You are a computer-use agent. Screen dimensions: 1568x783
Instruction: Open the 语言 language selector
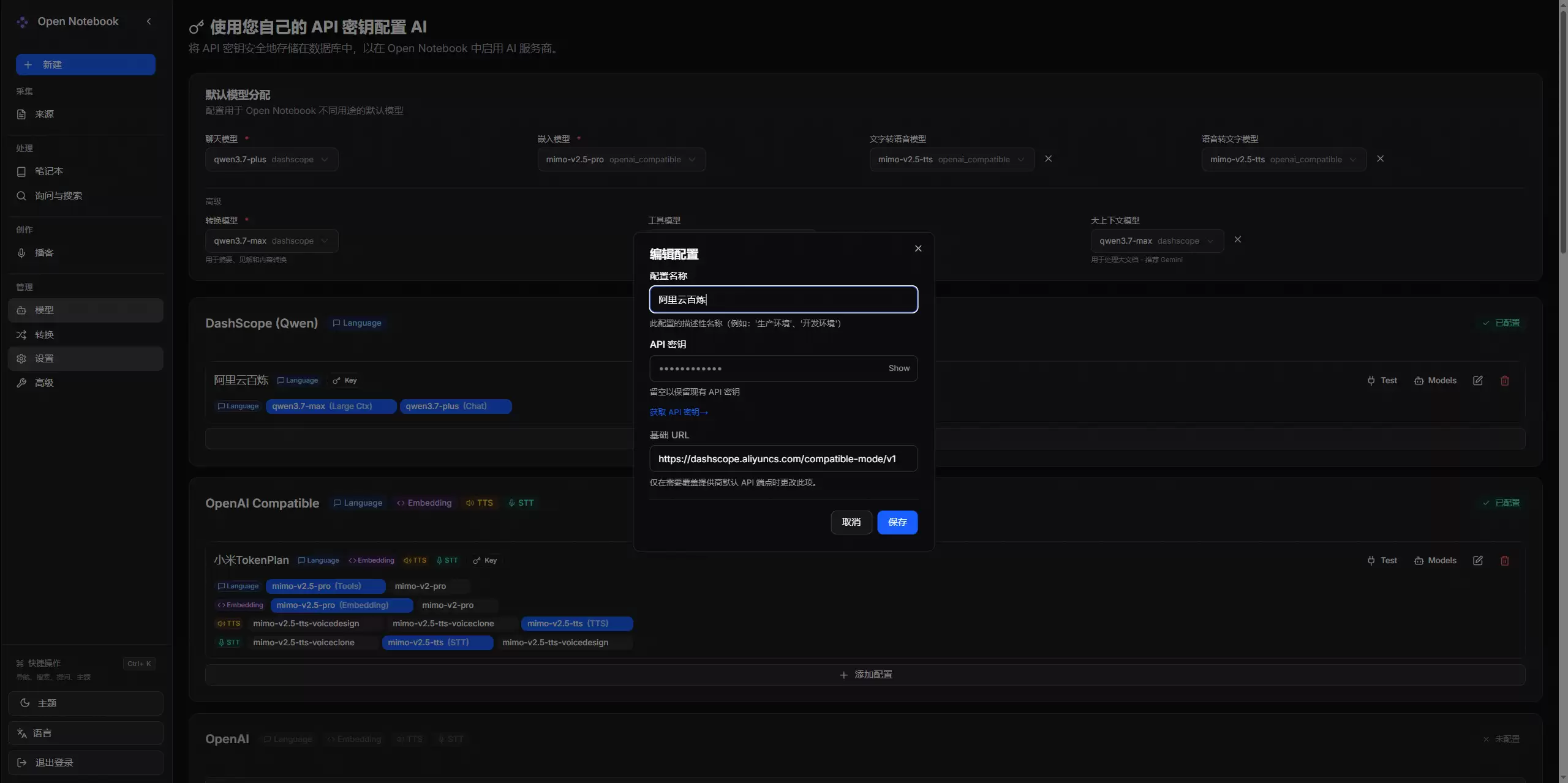click(86, 733)
